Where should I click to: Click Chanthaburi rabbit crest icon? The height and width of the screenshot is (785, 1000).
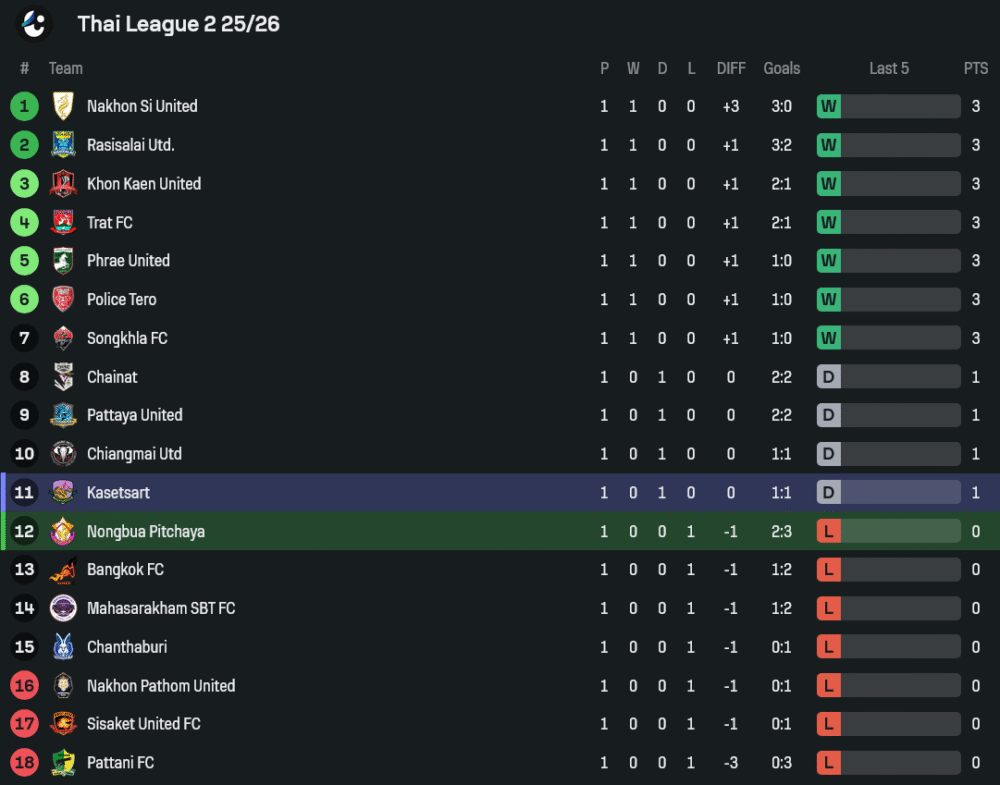63,647
